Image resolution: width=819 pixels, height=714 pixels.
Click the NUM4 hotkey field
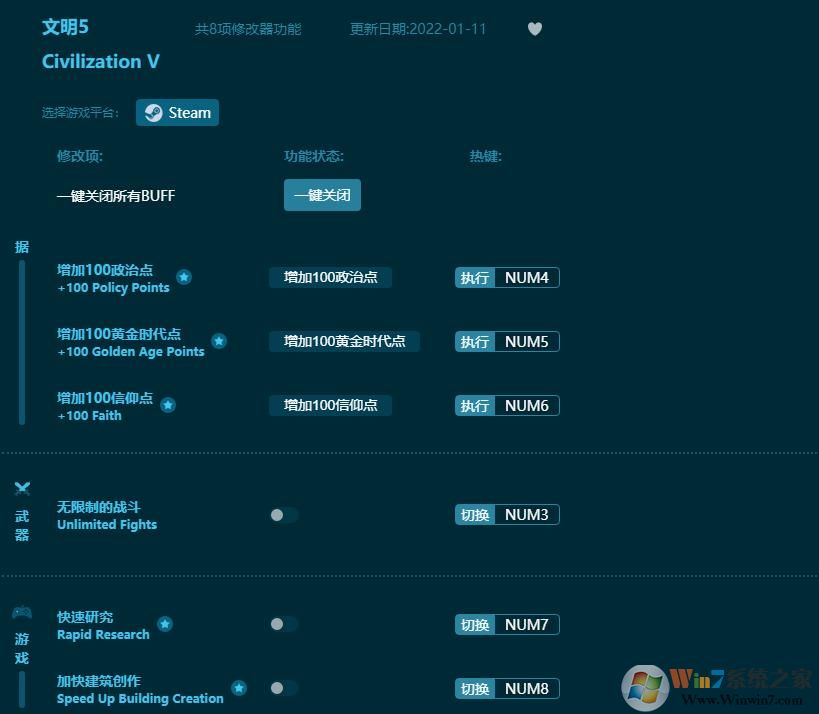pos(526,278)
